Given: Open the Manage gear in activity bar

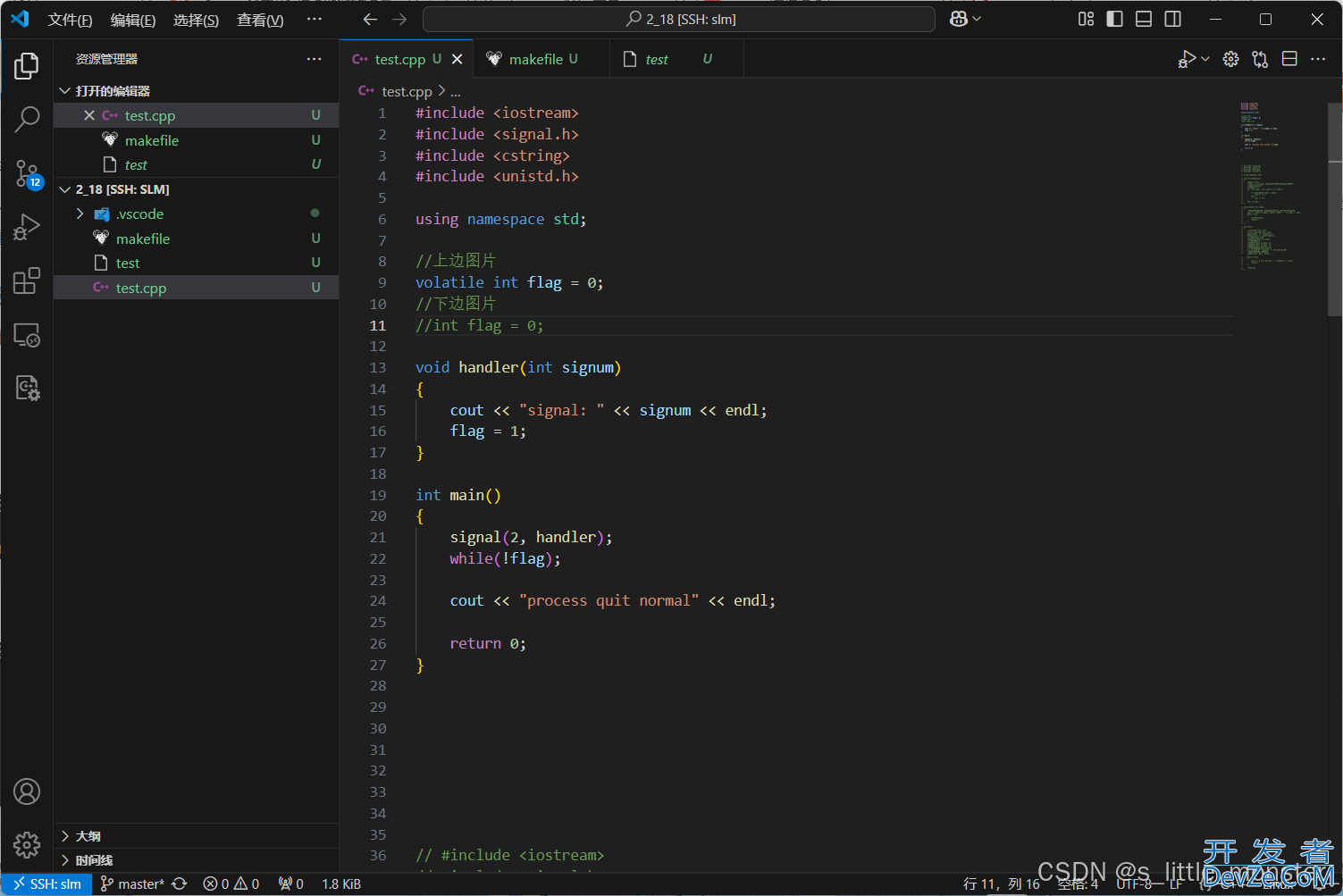Looking at the screenshot, I should tap(27, 844).
